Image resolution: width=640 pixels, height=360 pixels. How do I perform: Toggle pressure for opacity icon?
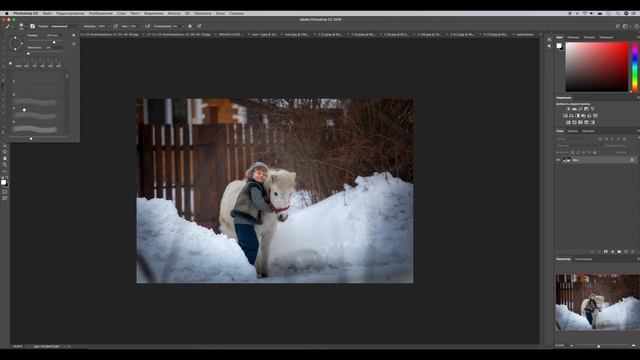coord(115,26)
